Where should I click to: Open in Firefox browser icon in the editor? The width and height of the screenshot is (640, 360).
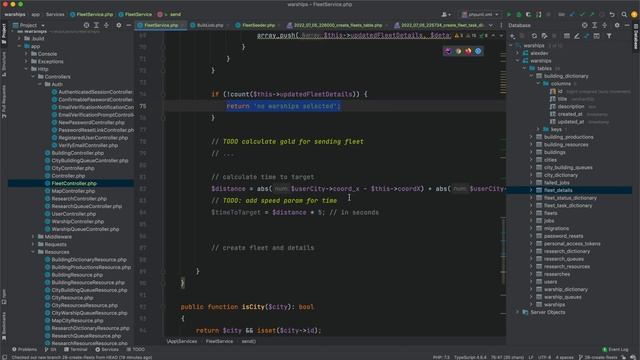coord(468,51)
